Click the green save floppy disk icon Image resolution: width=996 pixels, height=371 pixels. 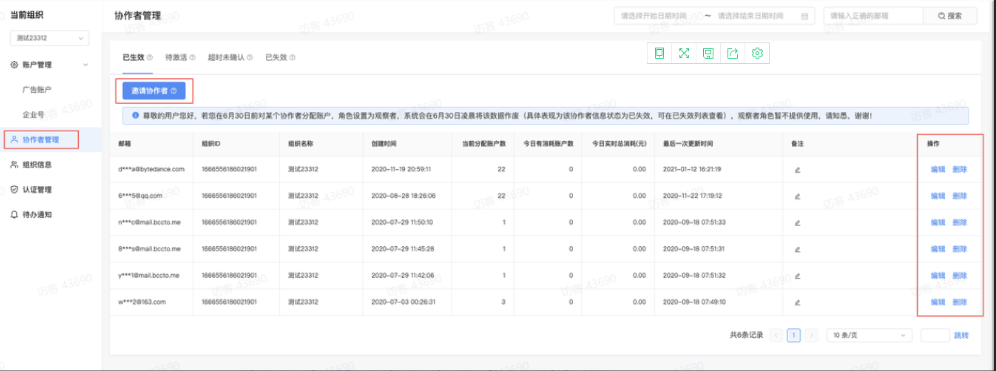[x=708, y=53]
